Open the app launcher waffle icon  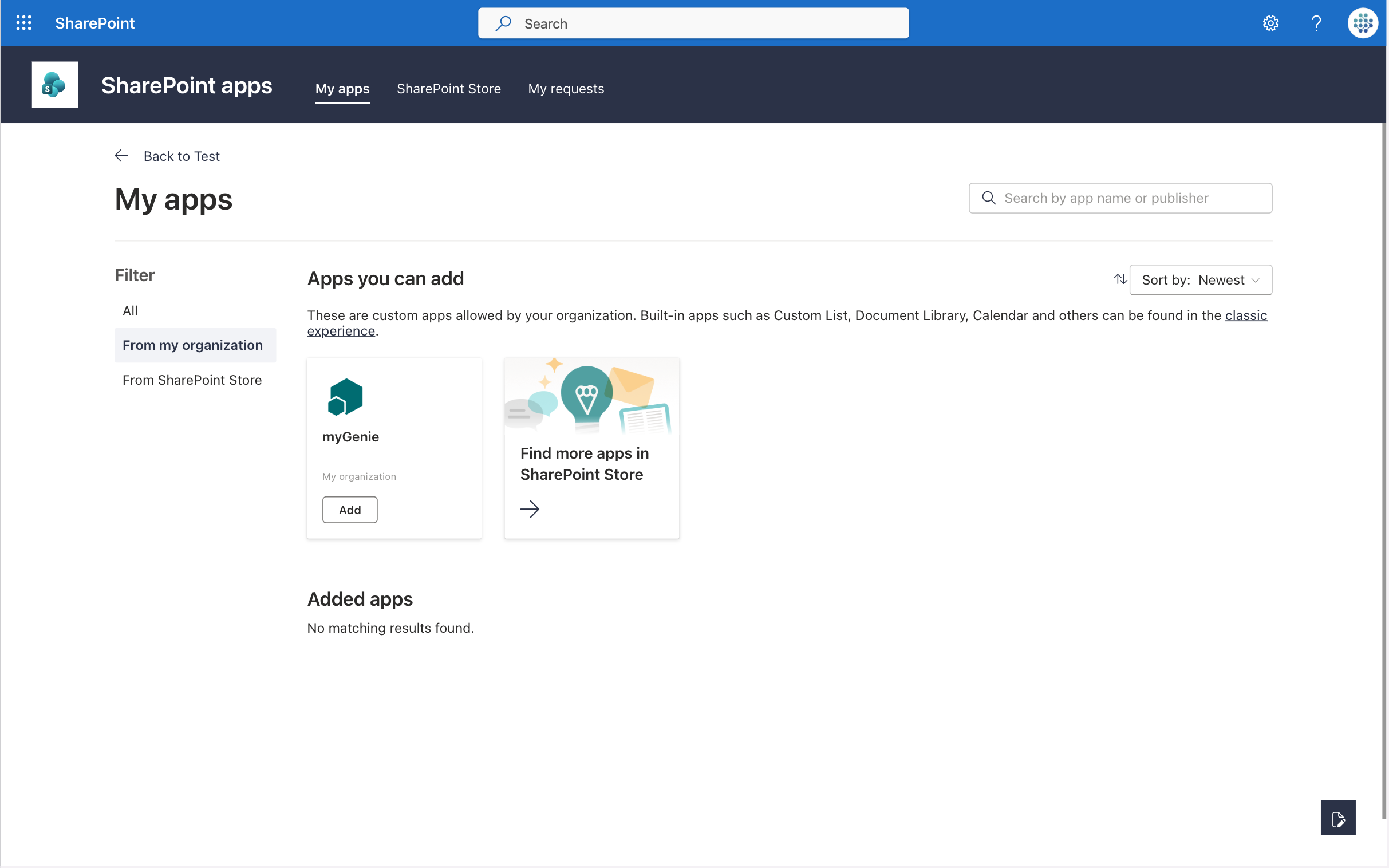(x=23, y=23)
